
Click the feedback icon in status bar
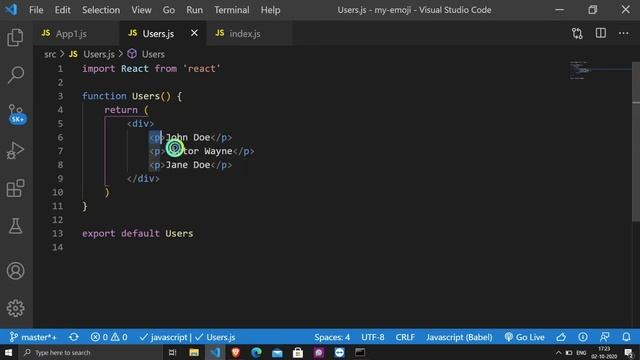[604, 337]
